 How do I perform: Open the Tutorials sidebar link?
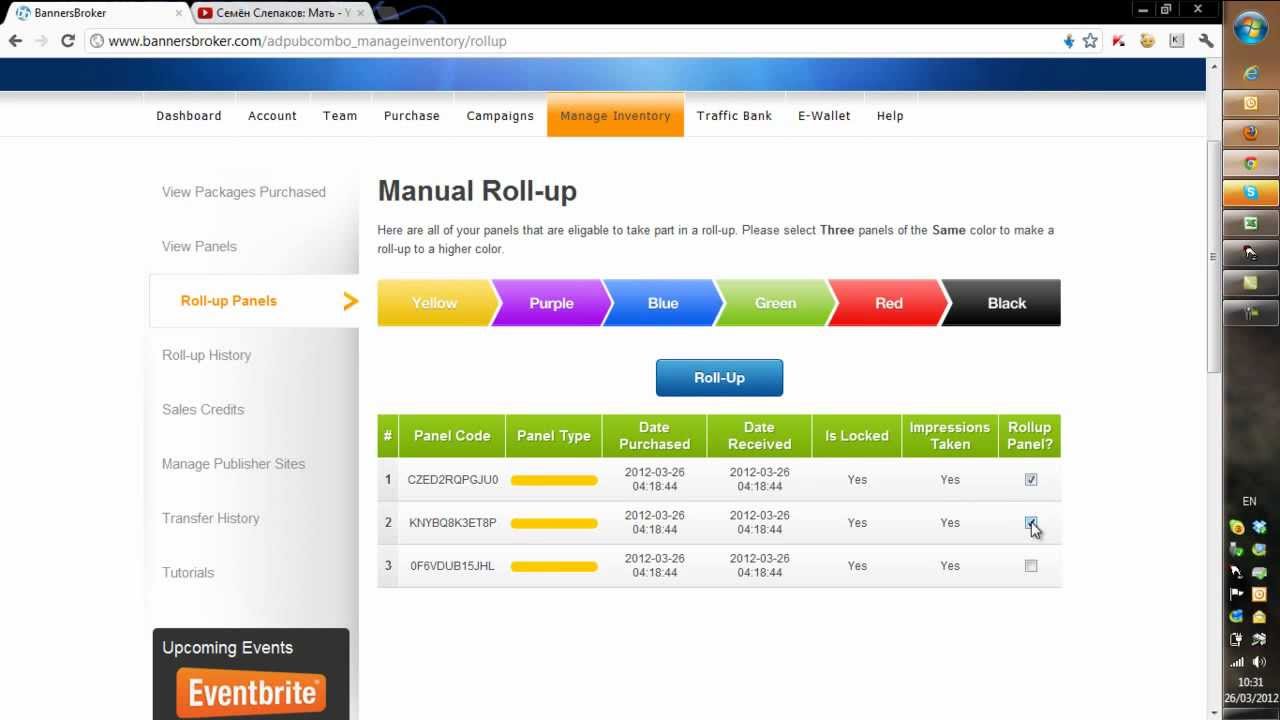pos(188,573)
